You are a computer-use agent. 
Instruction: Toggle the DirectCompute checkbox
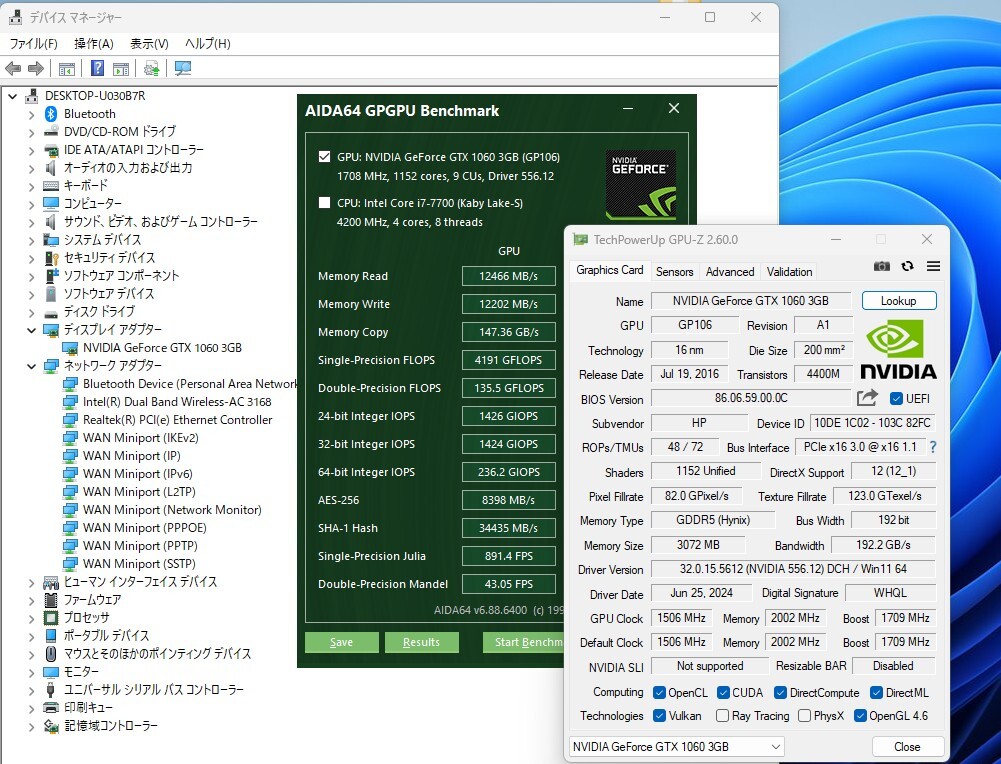[x=780, y=693]
